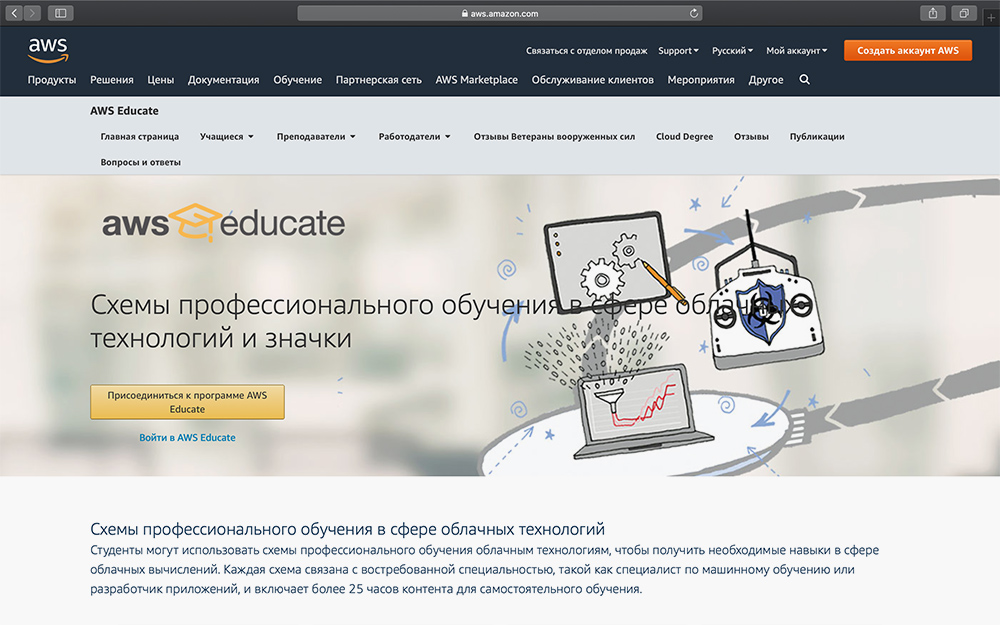
Task: Toggle the Safari sidebar button
Action: 61,13
